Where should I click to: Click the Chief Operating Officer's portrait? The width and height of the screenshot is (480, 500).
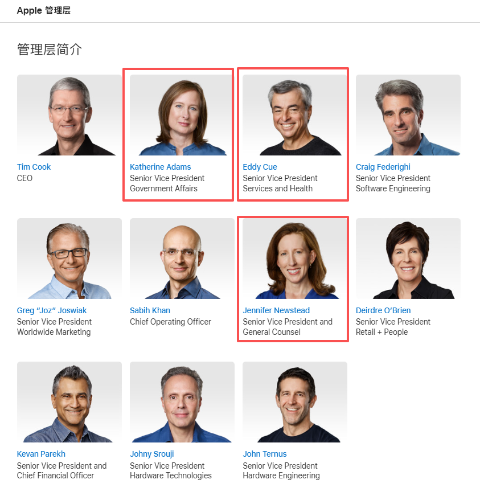pyautogui.click(x=182, y=258)
